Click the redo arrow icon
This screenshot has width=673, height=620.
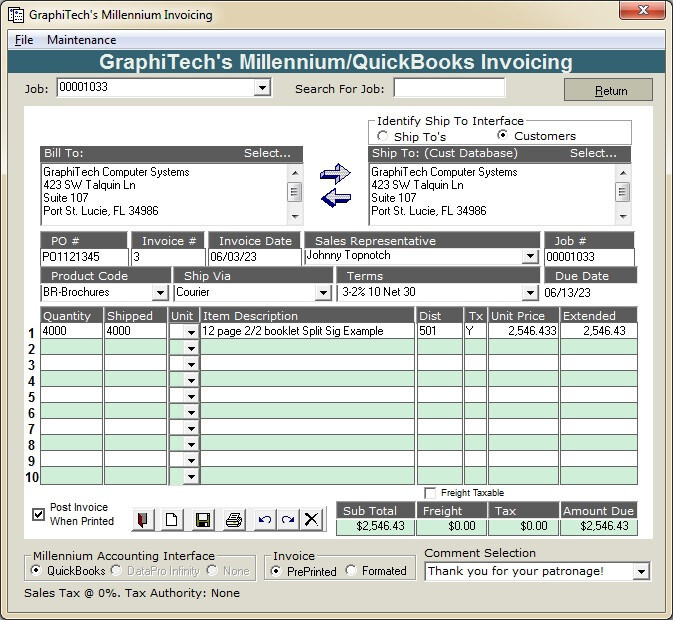tap(288, 520)
